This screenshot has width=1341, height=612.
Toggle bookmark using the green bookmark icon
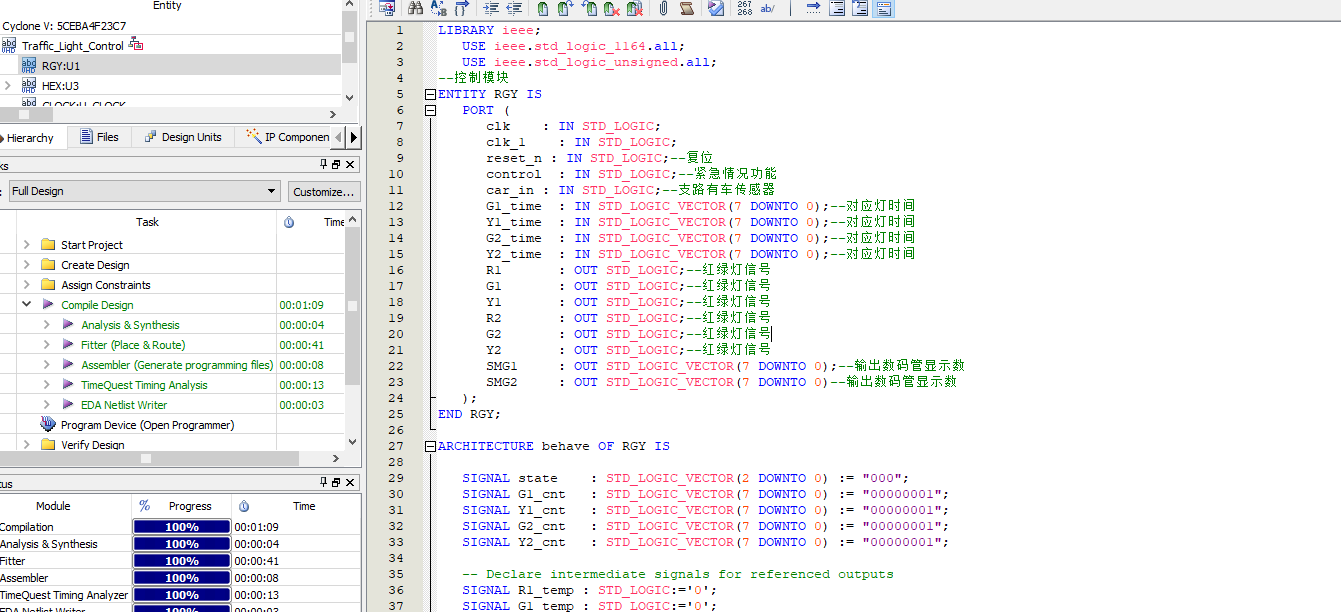[x=542, y=8]
